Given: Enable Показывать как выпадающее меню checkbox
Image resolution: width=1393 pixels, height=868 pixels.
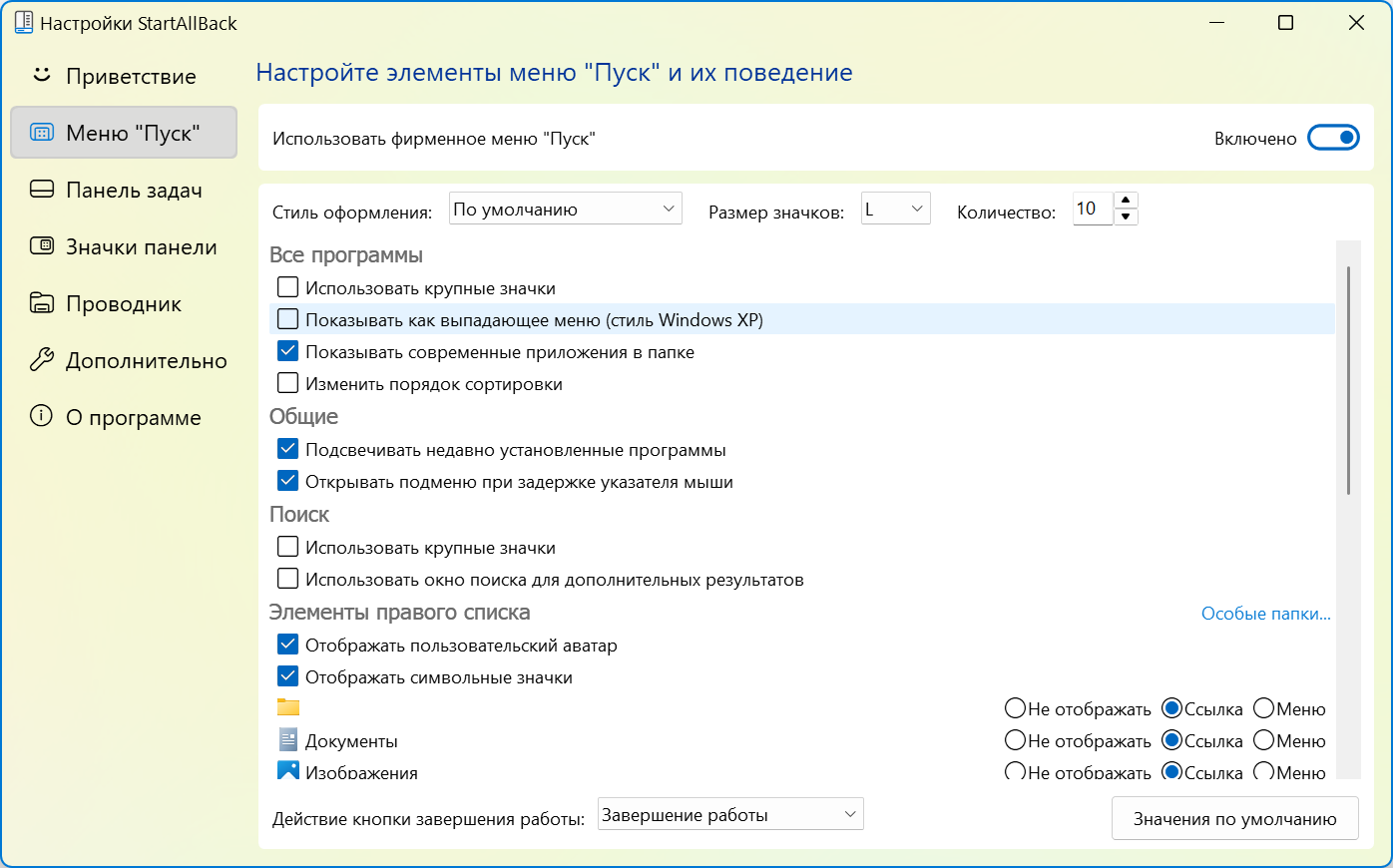Looking at the screenshot, I should point(288,319).
